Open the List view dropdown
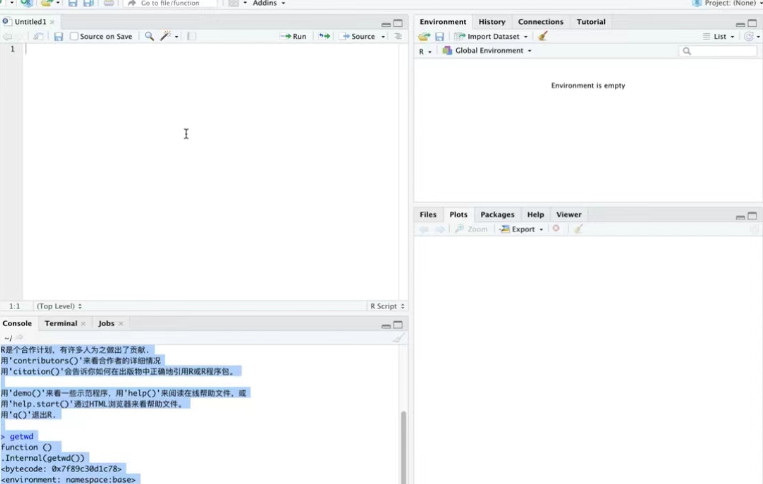The height and width of the screenshot is (484, 763). (x=718, y=36)
